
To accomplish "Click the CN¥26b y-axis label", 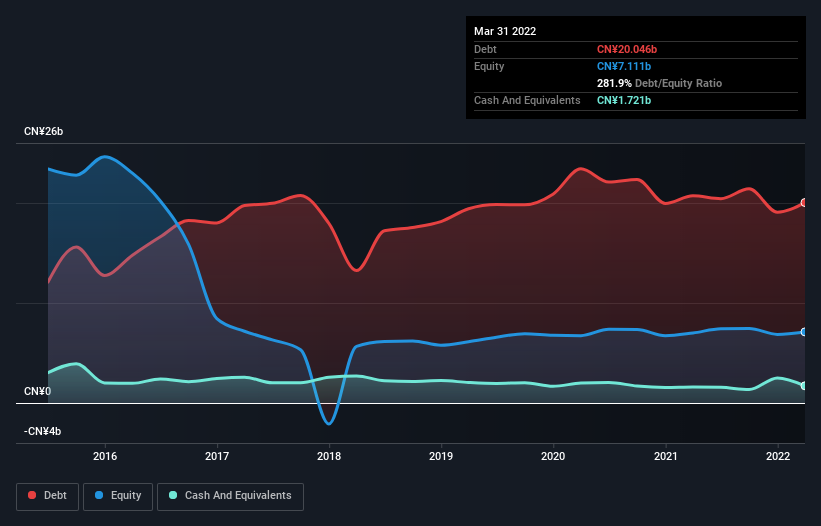I will 43,131.
